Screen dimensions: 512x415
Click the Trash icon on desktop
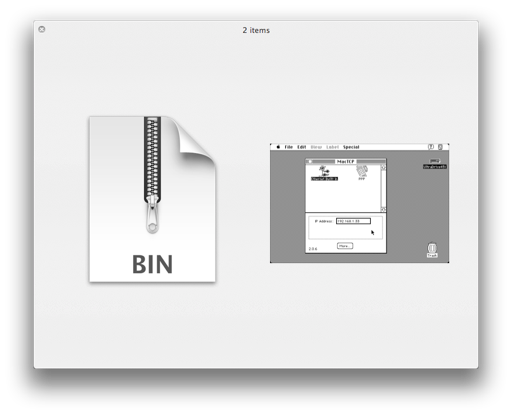432,250
